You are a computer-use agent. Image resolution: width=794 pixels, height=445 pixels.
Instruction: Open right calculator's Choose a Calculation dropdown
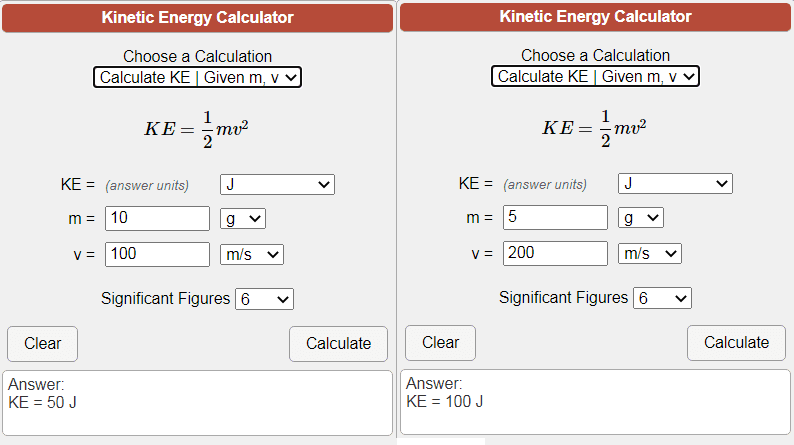(x=595, y=76)
